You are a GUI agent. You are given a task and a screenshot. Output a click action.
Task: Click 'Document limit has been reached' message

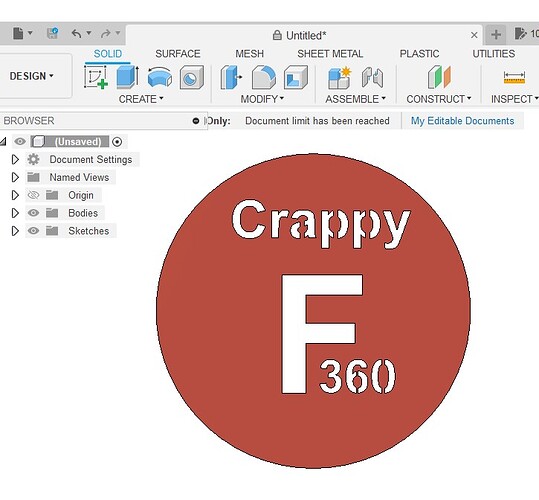coord(317,121)
